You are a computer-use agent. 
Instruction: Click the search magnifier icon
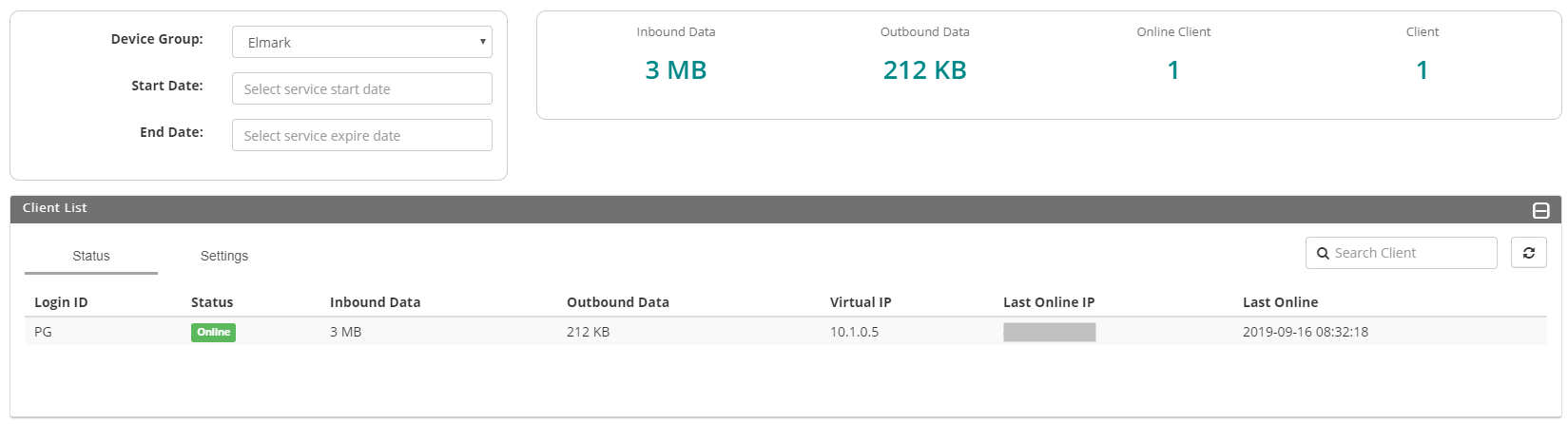coord(1323,254)
